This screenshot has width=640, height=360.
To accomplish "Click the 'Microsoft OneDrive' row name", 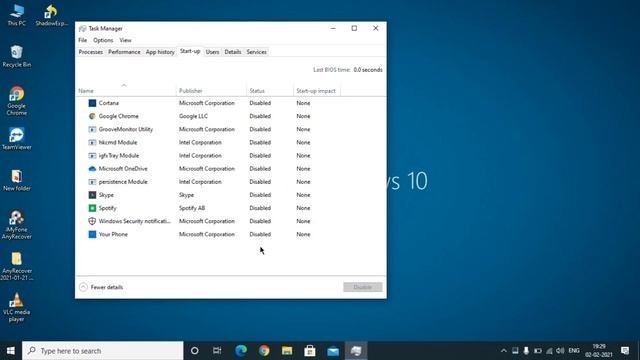I will 123,169.
